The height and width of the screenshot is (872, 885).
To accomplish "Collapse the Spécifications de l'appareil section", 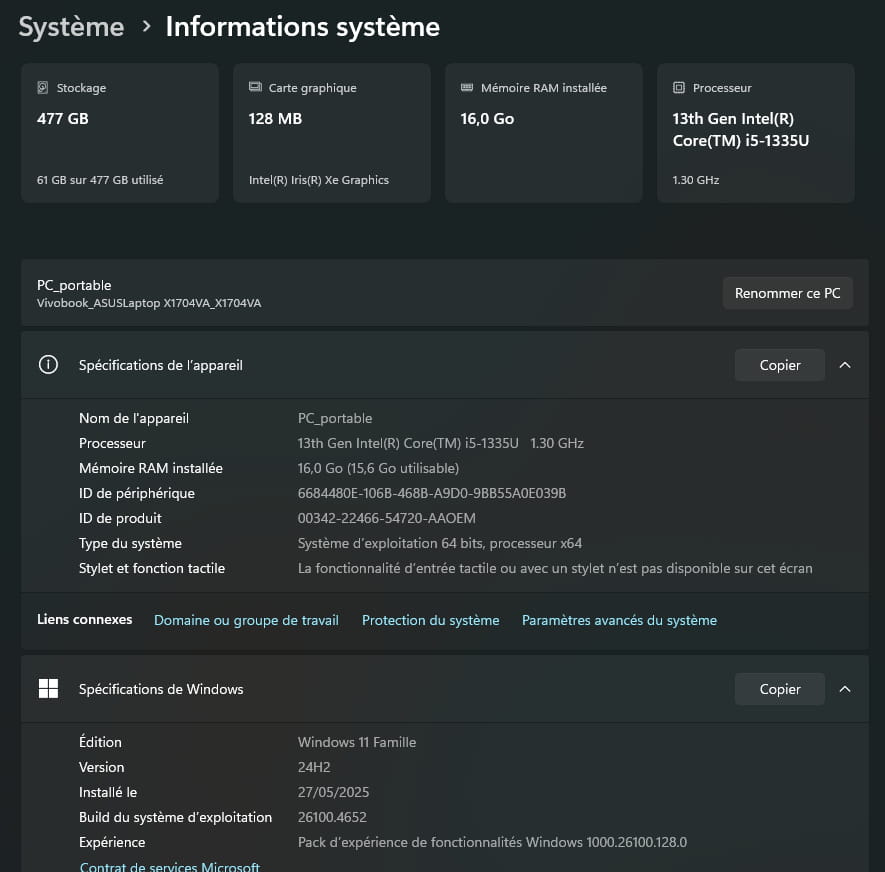I will 844,365.
